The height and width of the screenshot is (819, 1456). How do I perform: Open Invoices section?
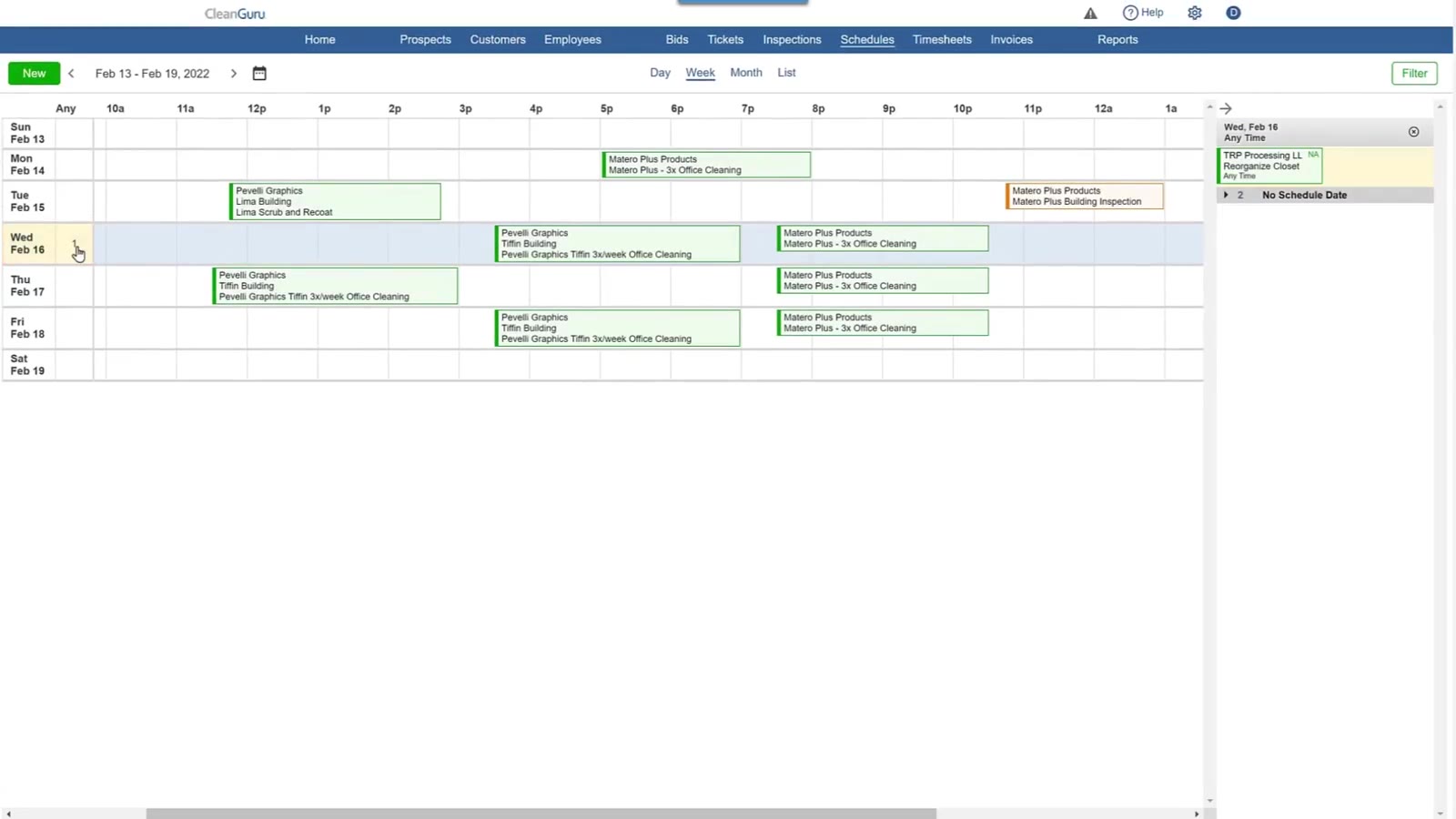point(1011,40)
